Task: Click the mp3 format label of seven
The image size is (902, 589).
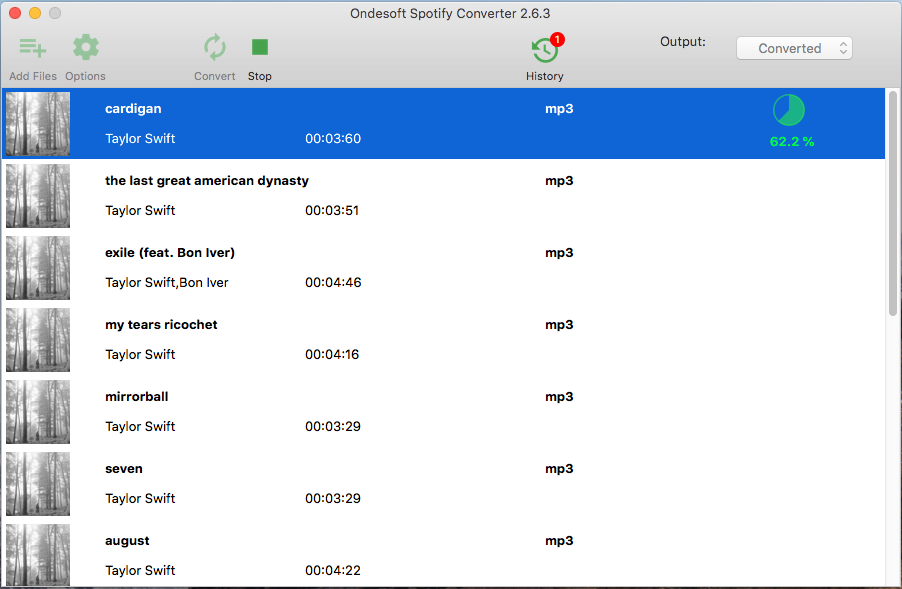Action: pyautogui.click(x=559, y=469)
